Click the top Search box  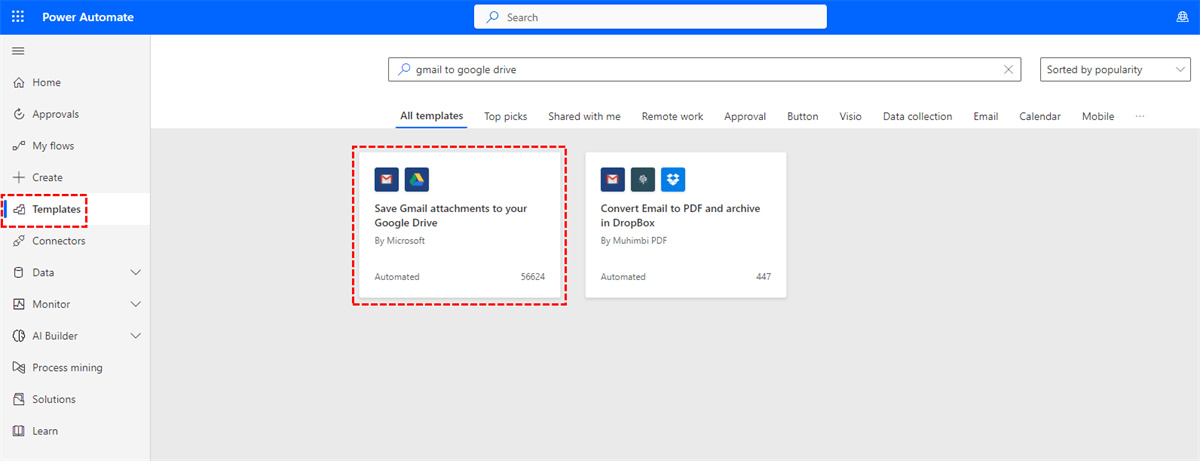pos(650,17)
